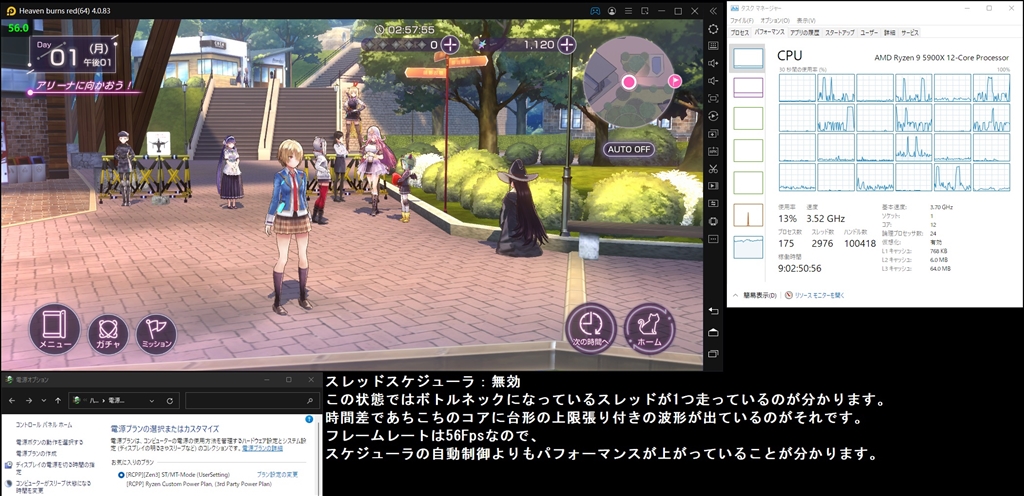Screen dimensions: 1024x496
Task: Switch to the 詳細 tab
Action: pyautogui.click(x=889, y=33)
